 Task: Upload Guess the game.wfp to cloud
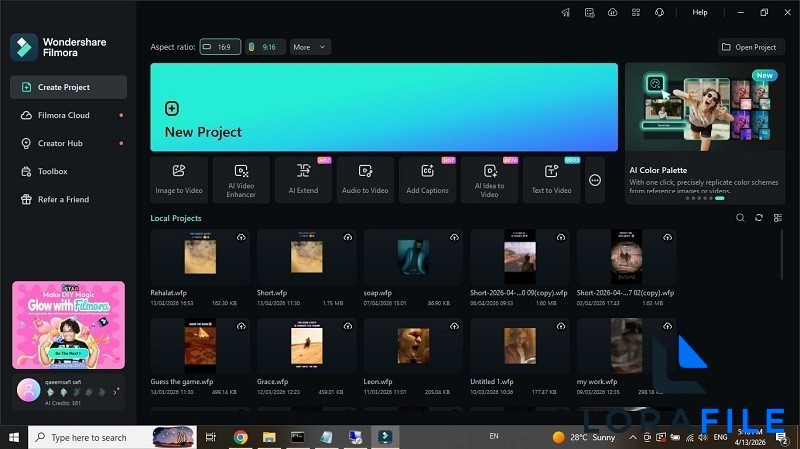click(241, 326)
